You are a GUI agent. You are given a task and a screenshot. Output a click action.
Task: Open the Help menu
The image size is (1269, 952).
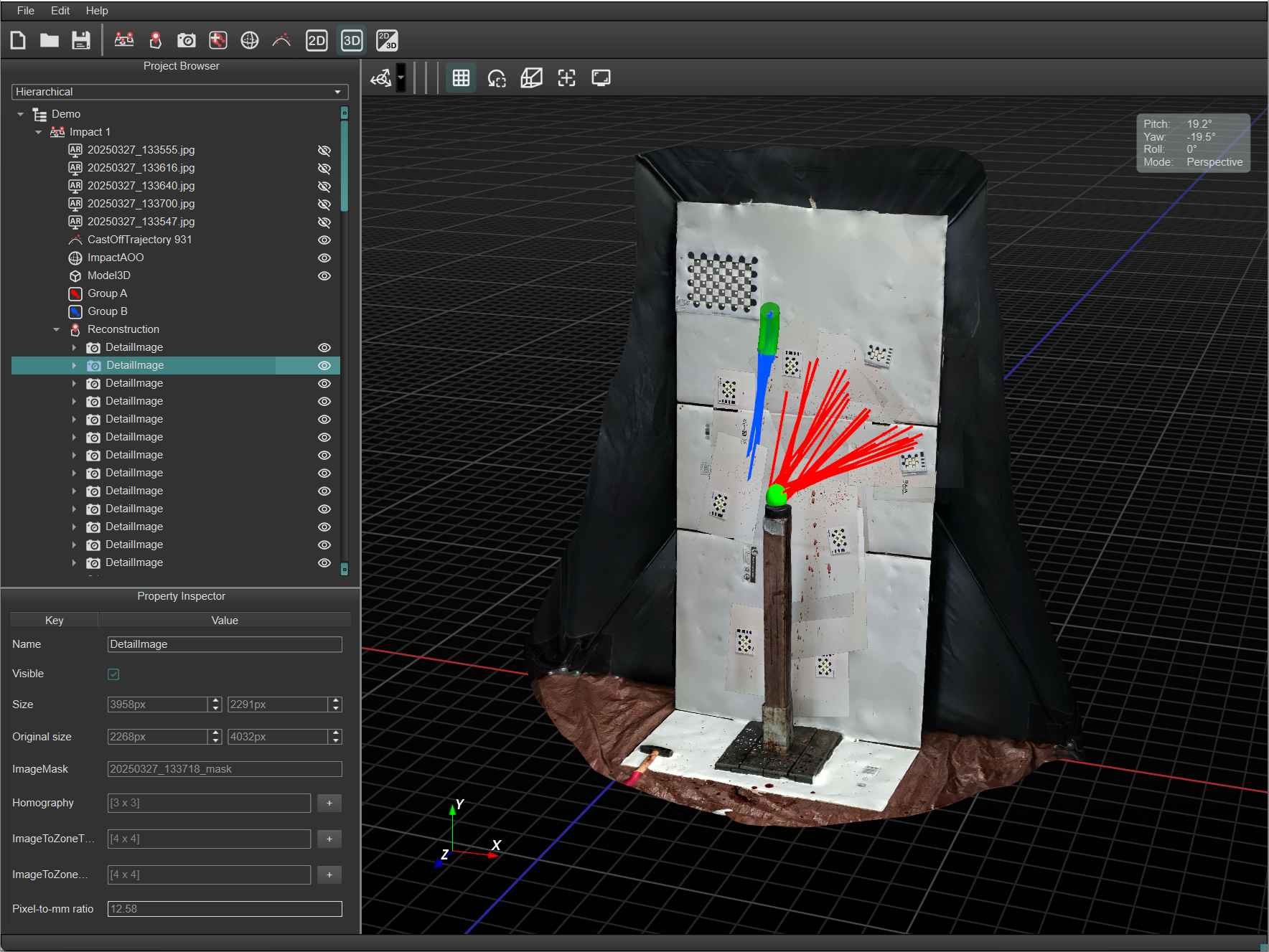click(97, 11)
